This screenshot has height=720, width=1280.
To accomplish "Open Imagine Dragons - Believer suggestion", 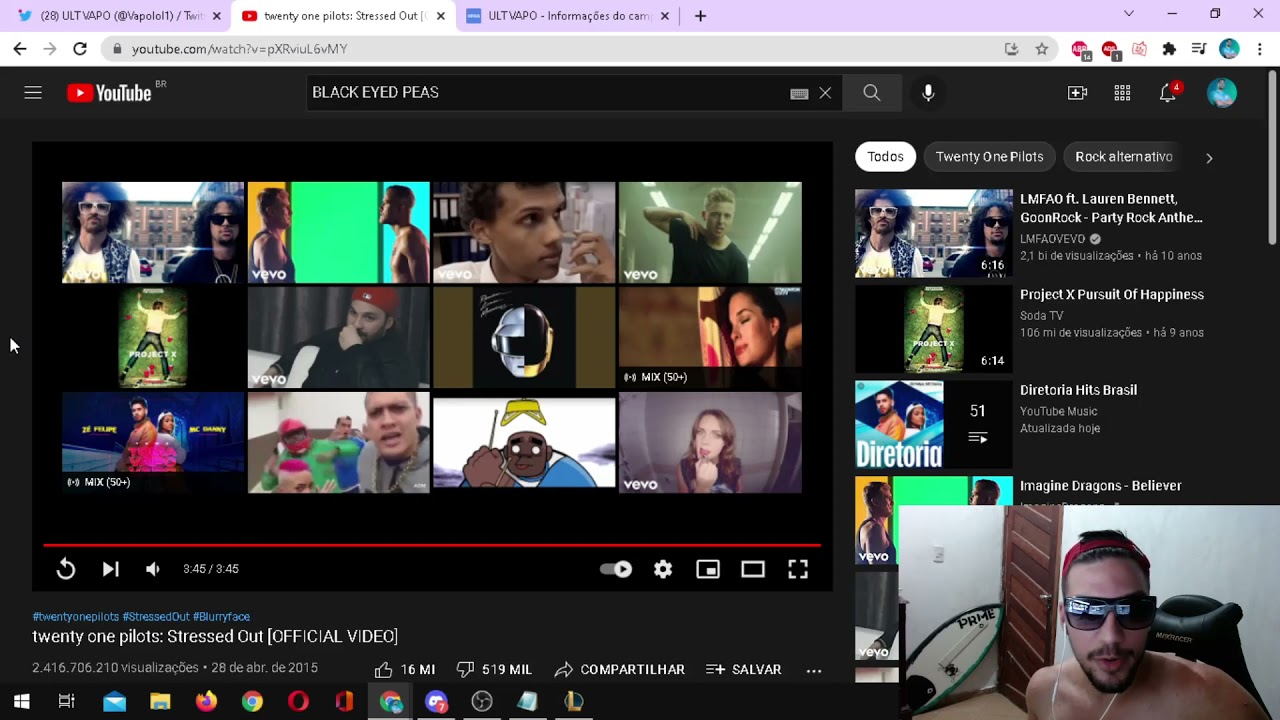I will point(1100,486).
